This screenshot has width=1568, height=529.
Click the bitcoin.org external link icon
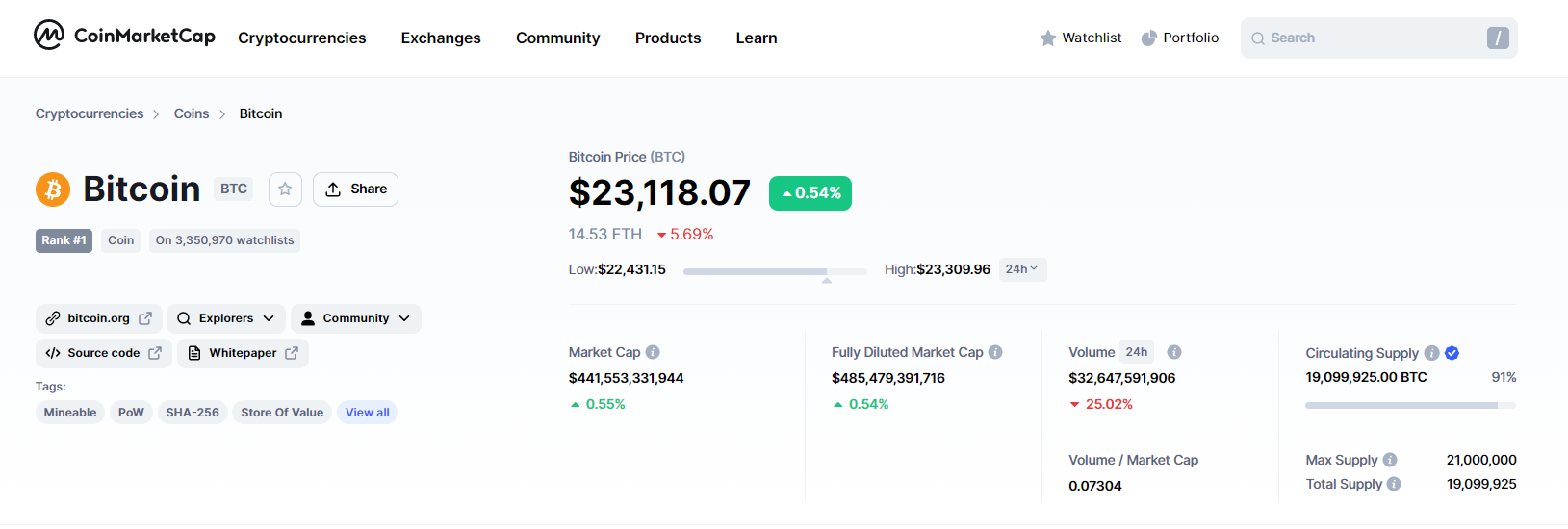(x=145, y=318)
